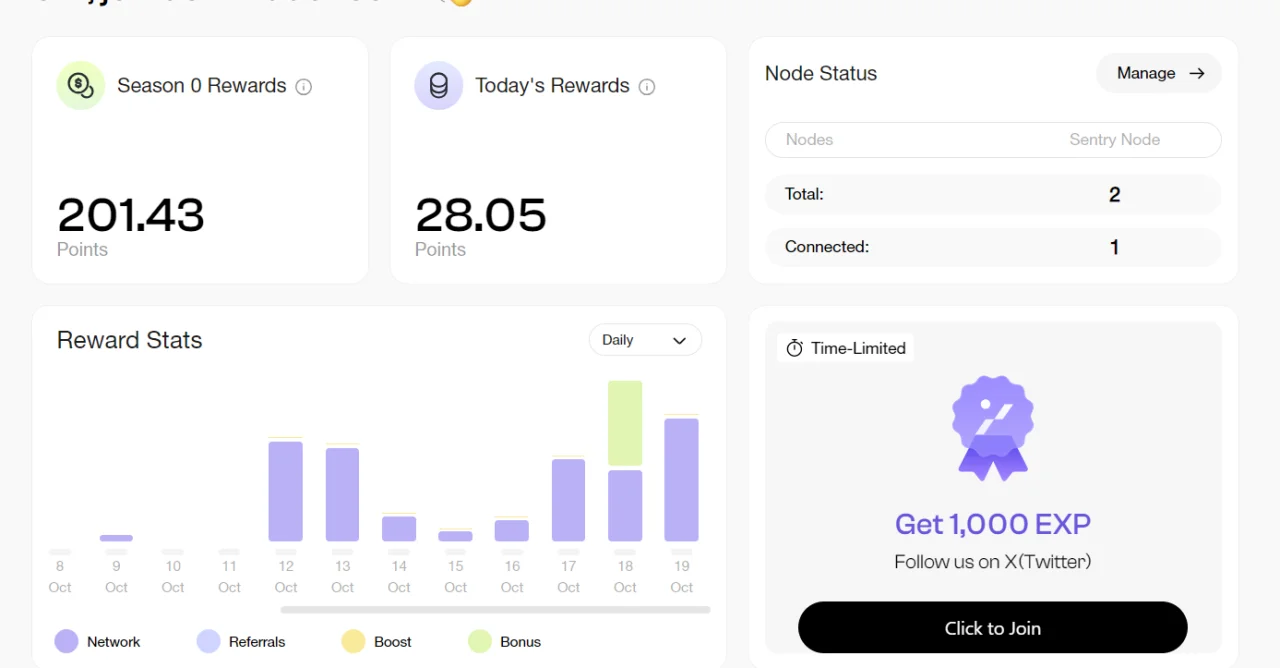Viewport: 1280px width, 668px height.
Task: Click the Season 0 Rewards coin icon
Action: coord(81,86)
